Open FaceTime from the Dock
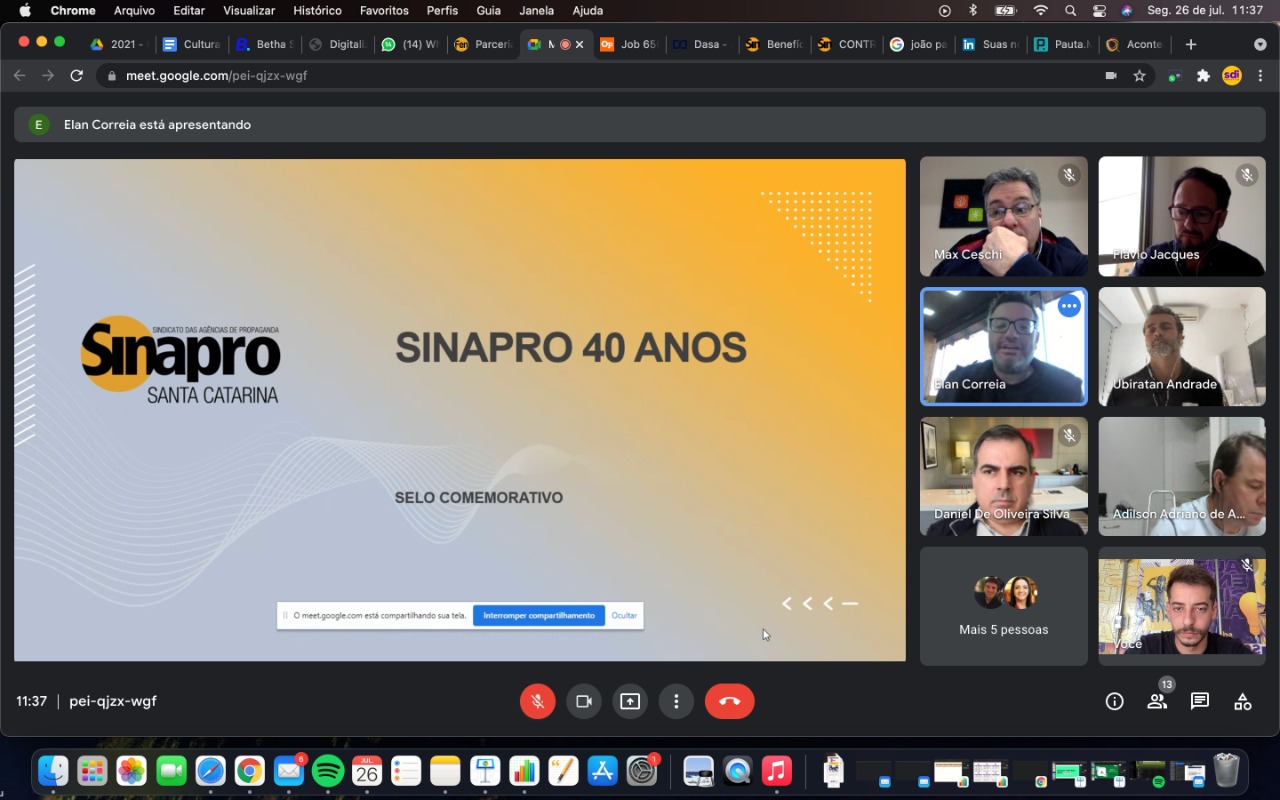1280x800 pixels. click(x=171, y=771)
